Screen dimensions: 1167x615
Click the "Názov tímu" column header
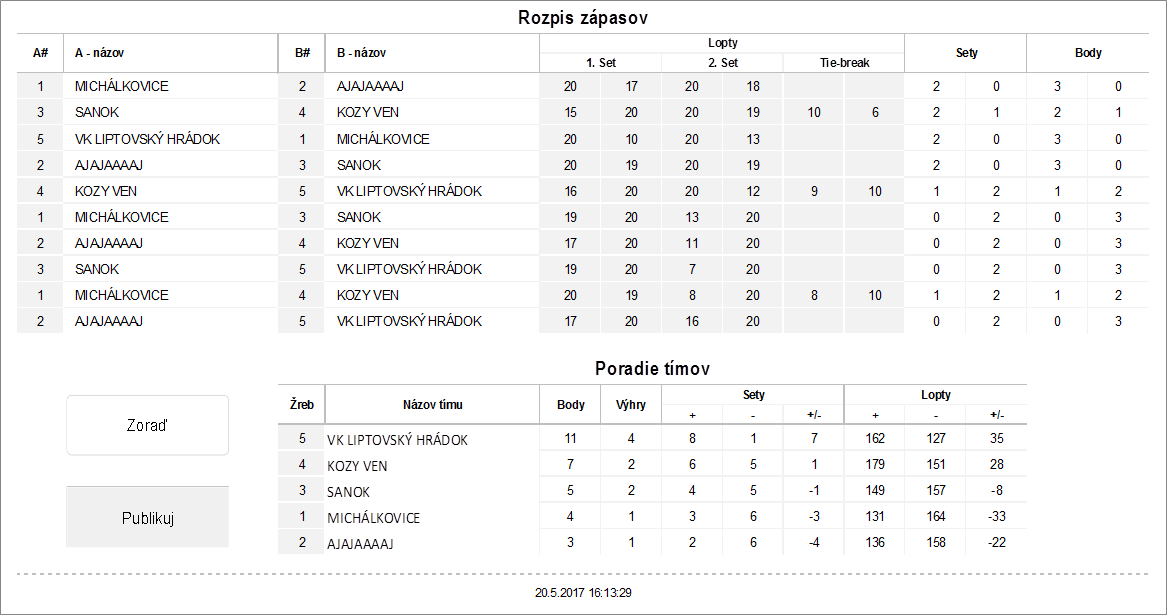coord(432,405)
